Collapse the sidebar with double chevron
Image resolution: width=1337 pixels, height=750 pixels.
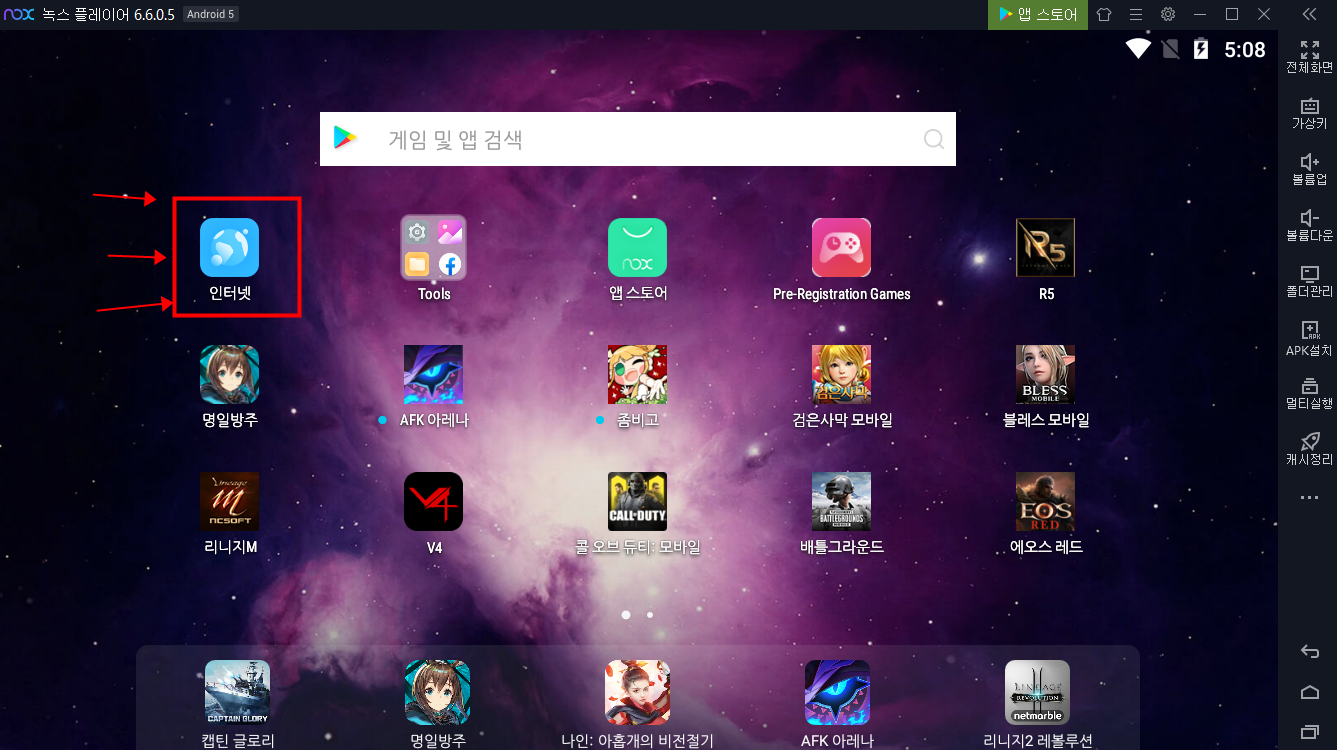click(1309, 14)
